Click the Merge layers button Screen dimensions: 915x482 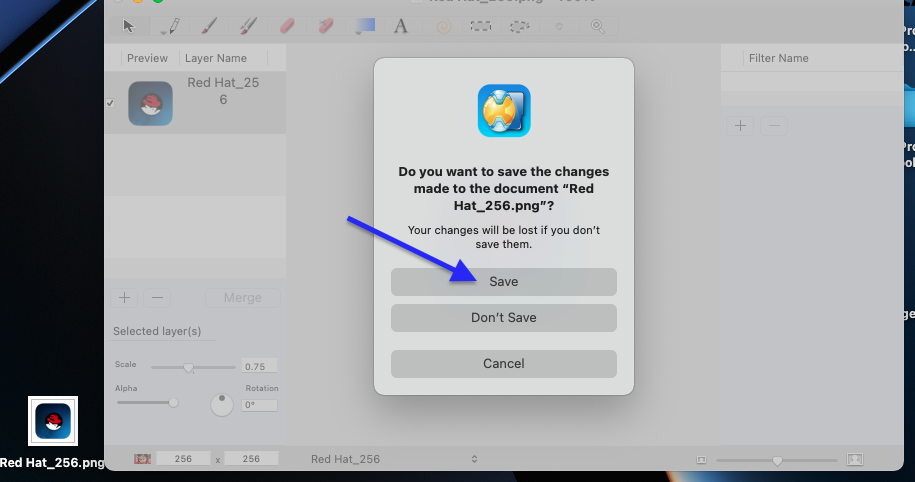point(243,298)
